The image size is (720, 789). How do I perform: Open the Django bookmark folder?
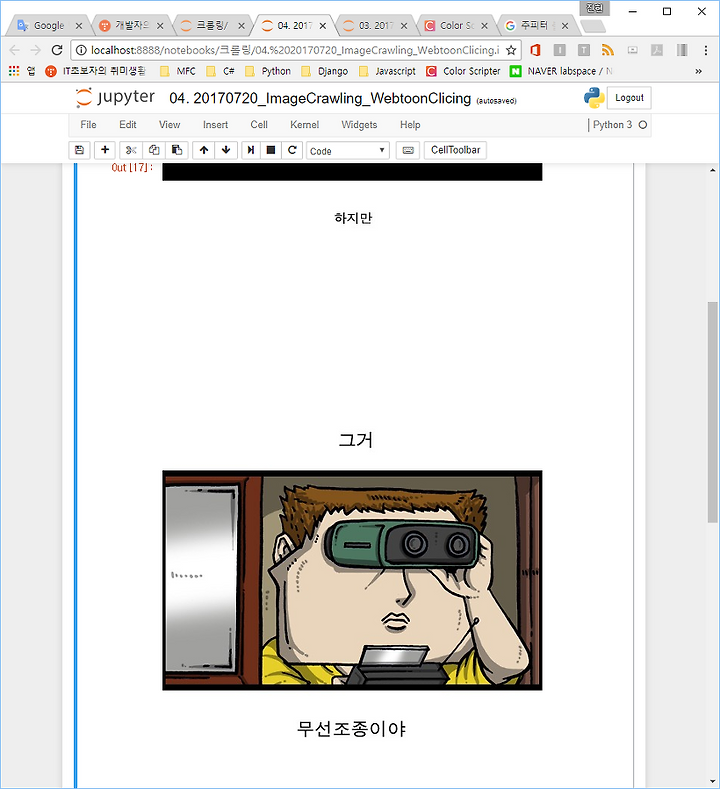pyautogui.click(x=325, y=71)
